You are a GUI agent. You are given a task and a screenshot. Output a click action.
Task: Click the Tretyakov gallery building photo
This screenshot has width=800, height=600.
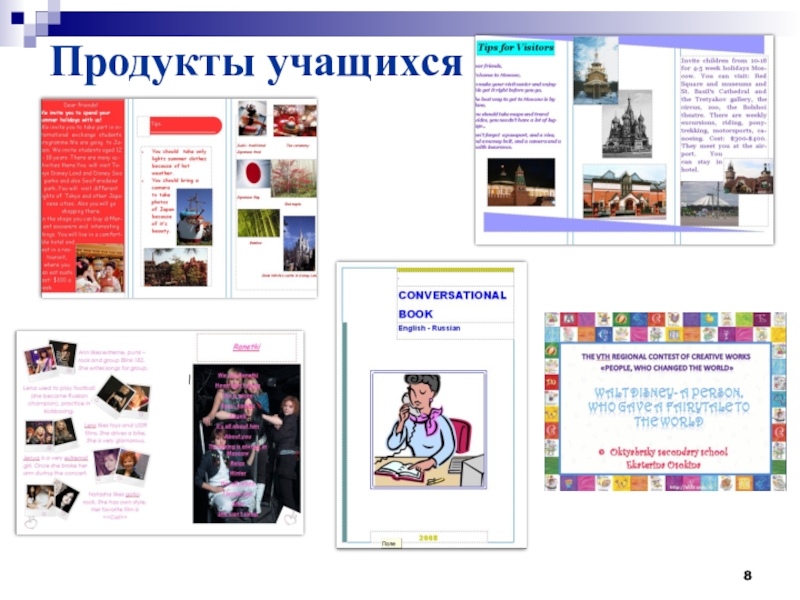(624, 191)
